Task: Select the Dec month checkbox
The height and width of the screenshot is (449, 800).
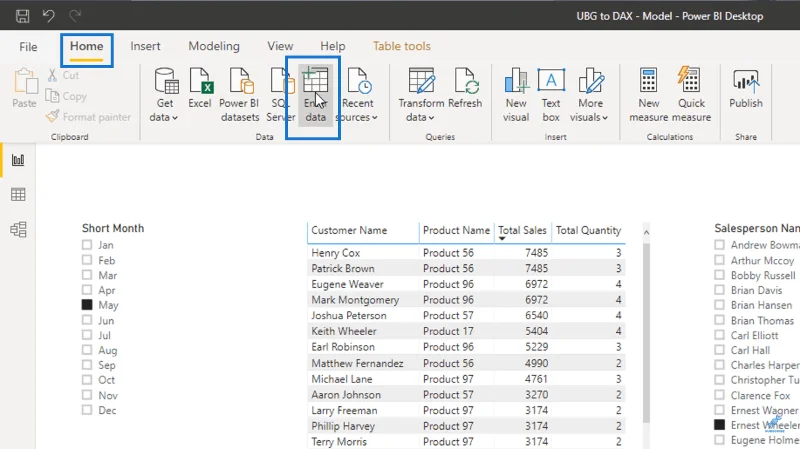Action: (87, 410)
